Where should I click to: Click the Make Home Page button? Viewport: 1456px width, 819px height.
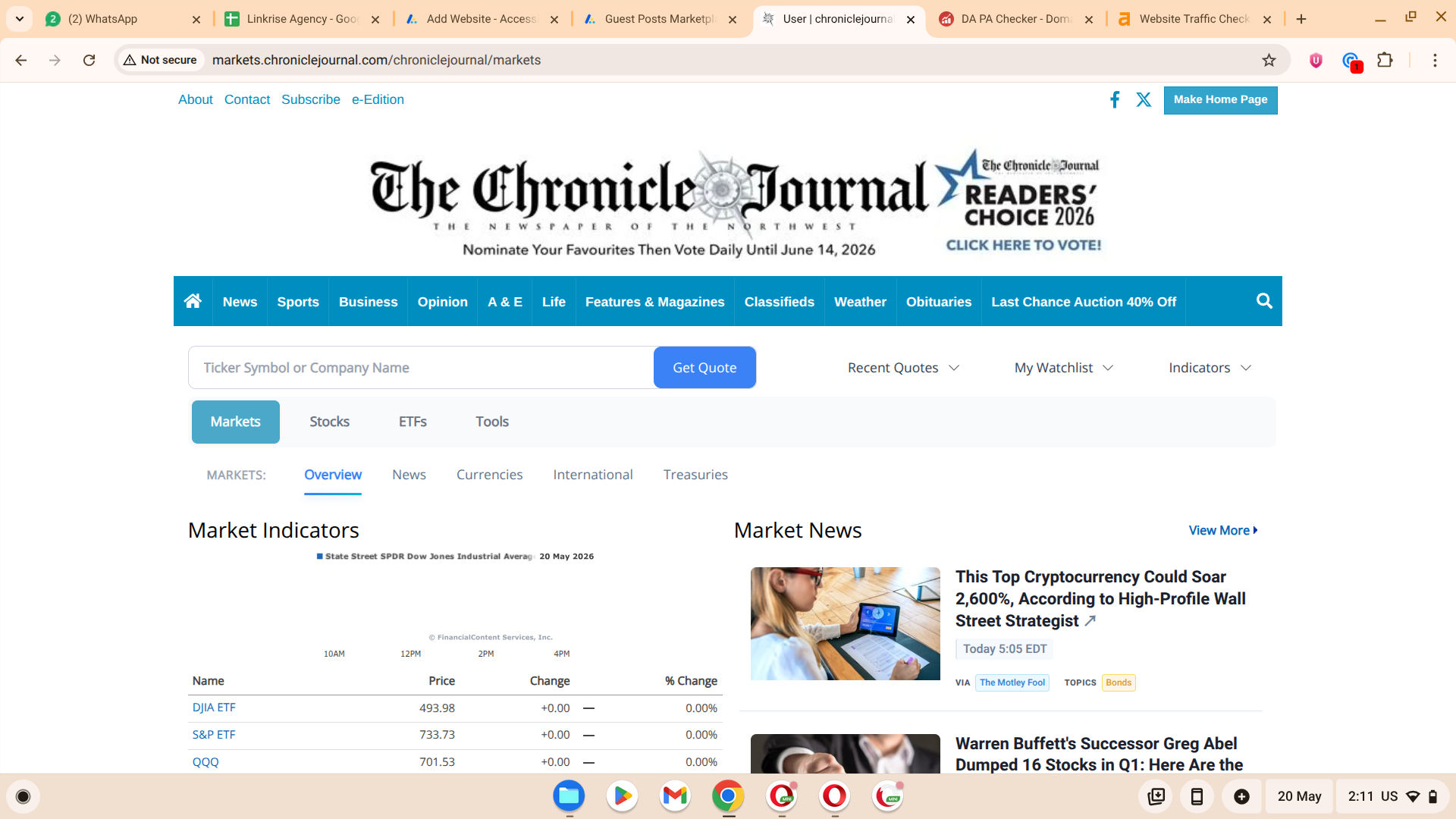tap(1220, 99)
